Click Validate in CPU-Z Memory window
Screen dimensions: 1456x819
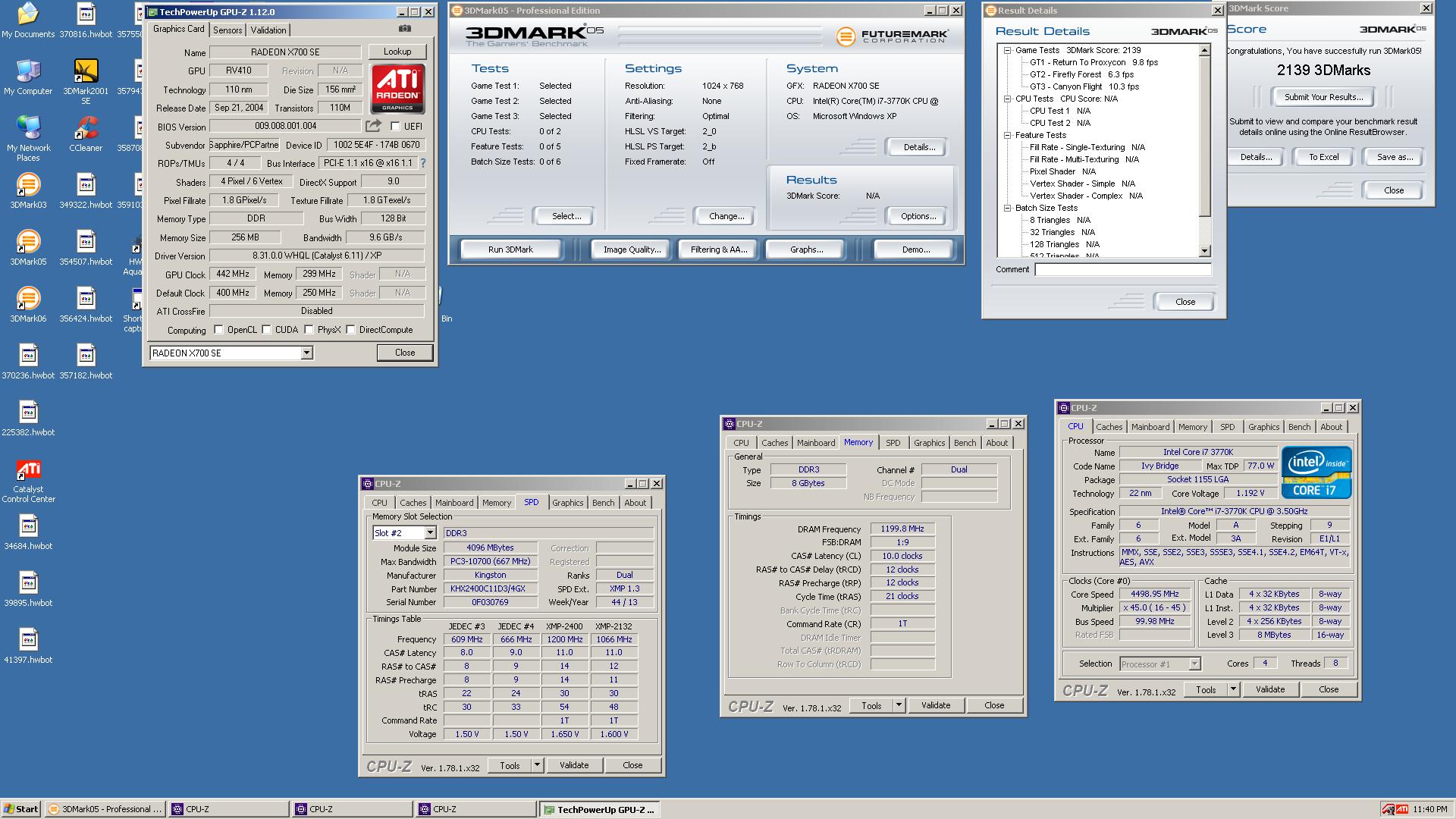[x=936, y=705]
